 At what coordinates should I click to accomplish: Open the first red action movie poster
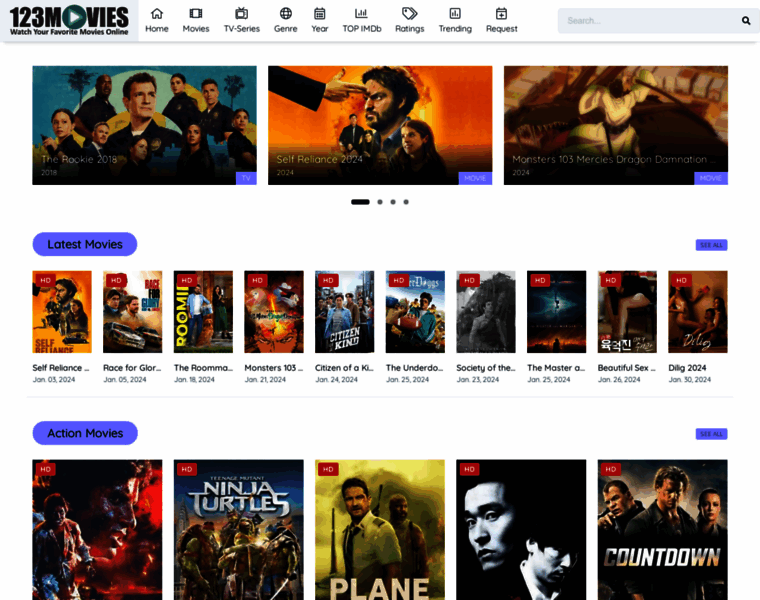pos(97,530)
